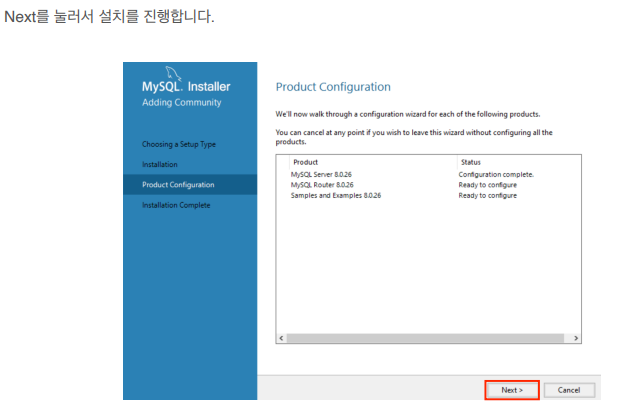Select the Choosing a Setup Type step

click(179, 144)
